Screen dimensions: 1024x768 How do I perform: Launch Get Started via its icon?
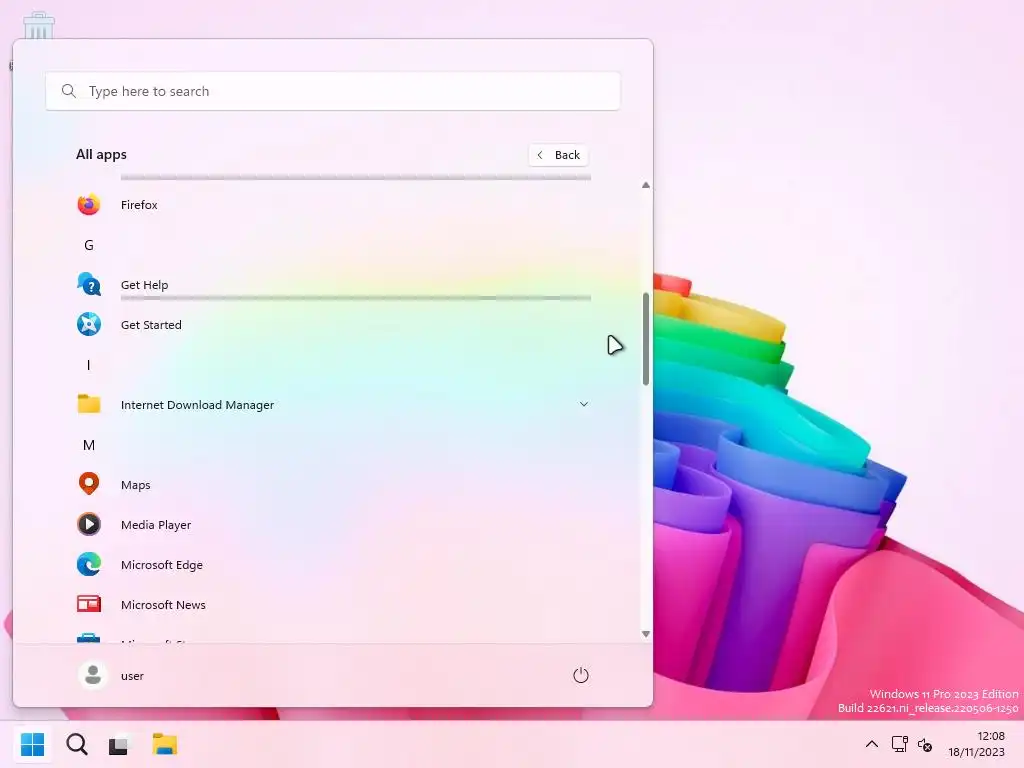[89, 324]
